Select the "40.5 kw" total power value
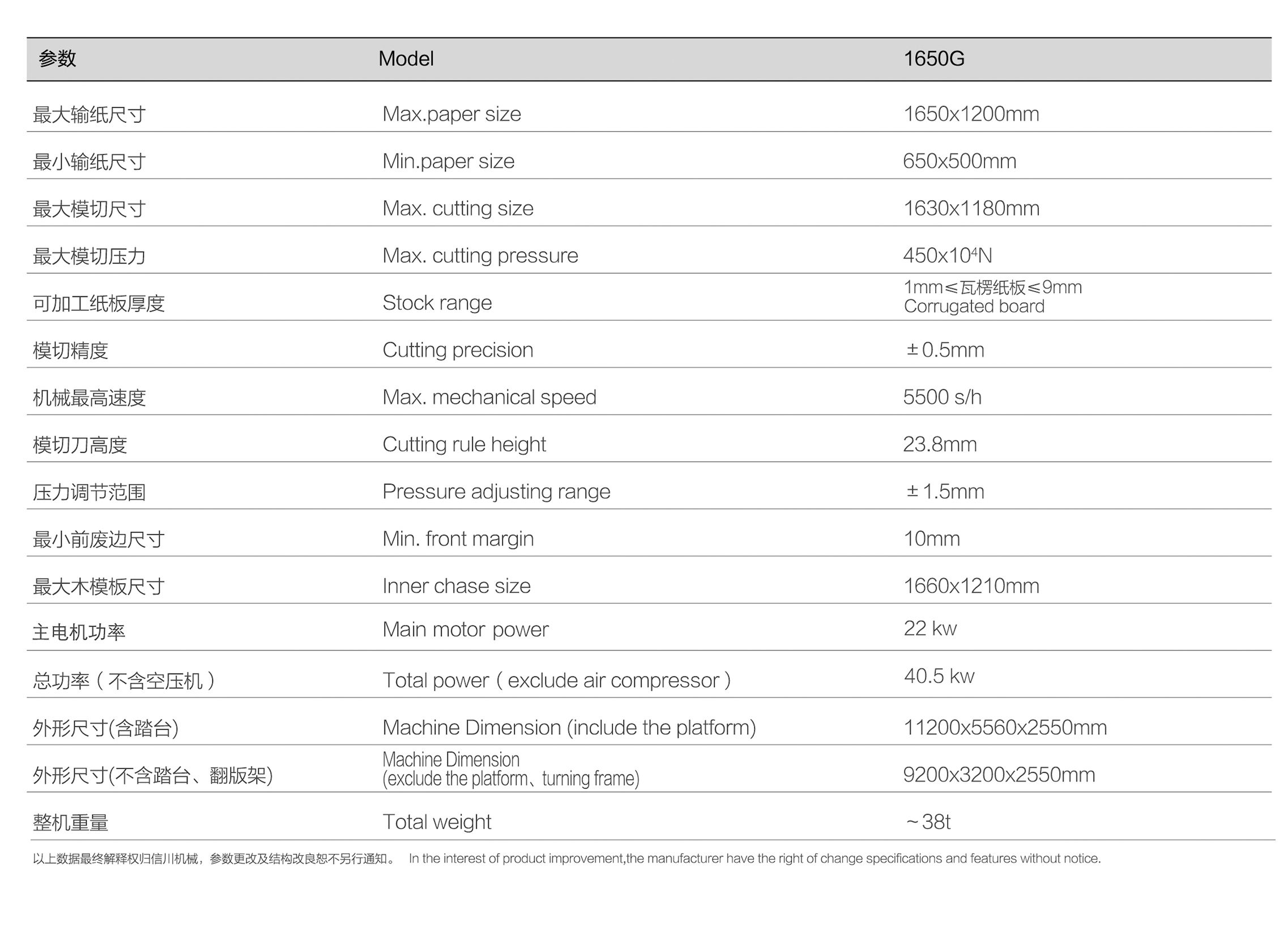This screenshot has width=1288, height=932. coord(939,676)
